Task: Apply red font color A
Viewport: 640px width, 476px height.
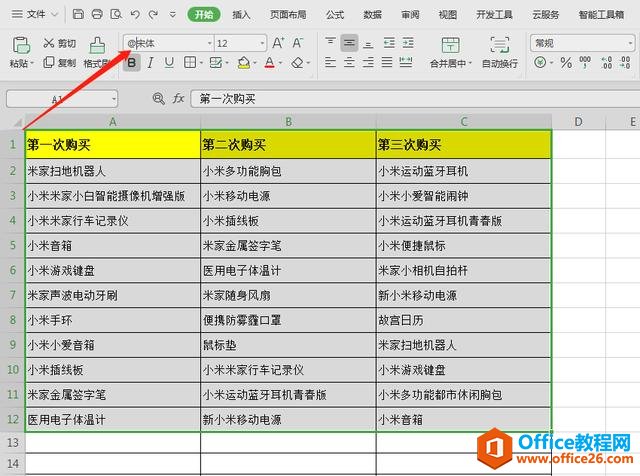Action: 269,62
